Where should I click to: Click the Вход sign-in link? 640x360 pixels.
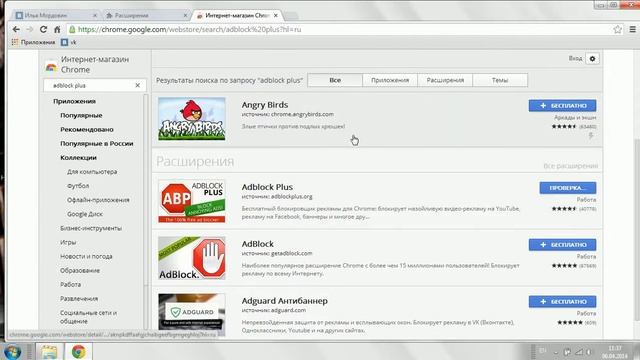(x=575, y=59)
